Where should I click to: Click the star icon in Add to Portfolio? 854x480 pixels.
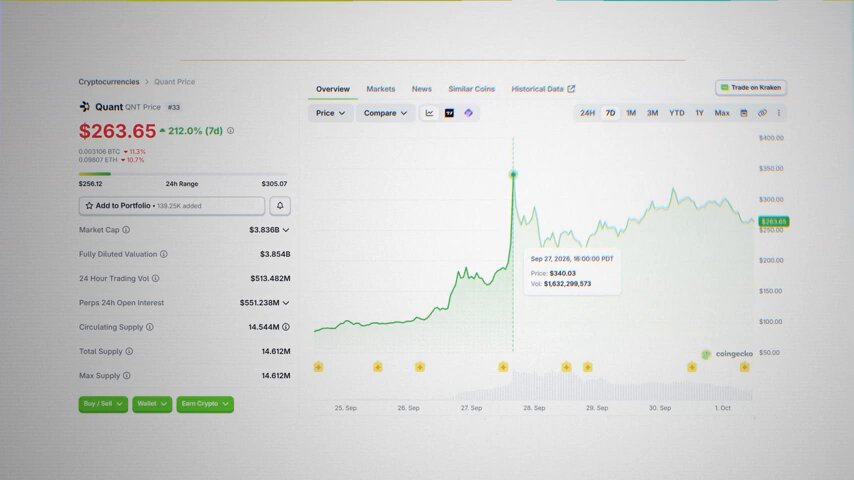click(89, 206)
